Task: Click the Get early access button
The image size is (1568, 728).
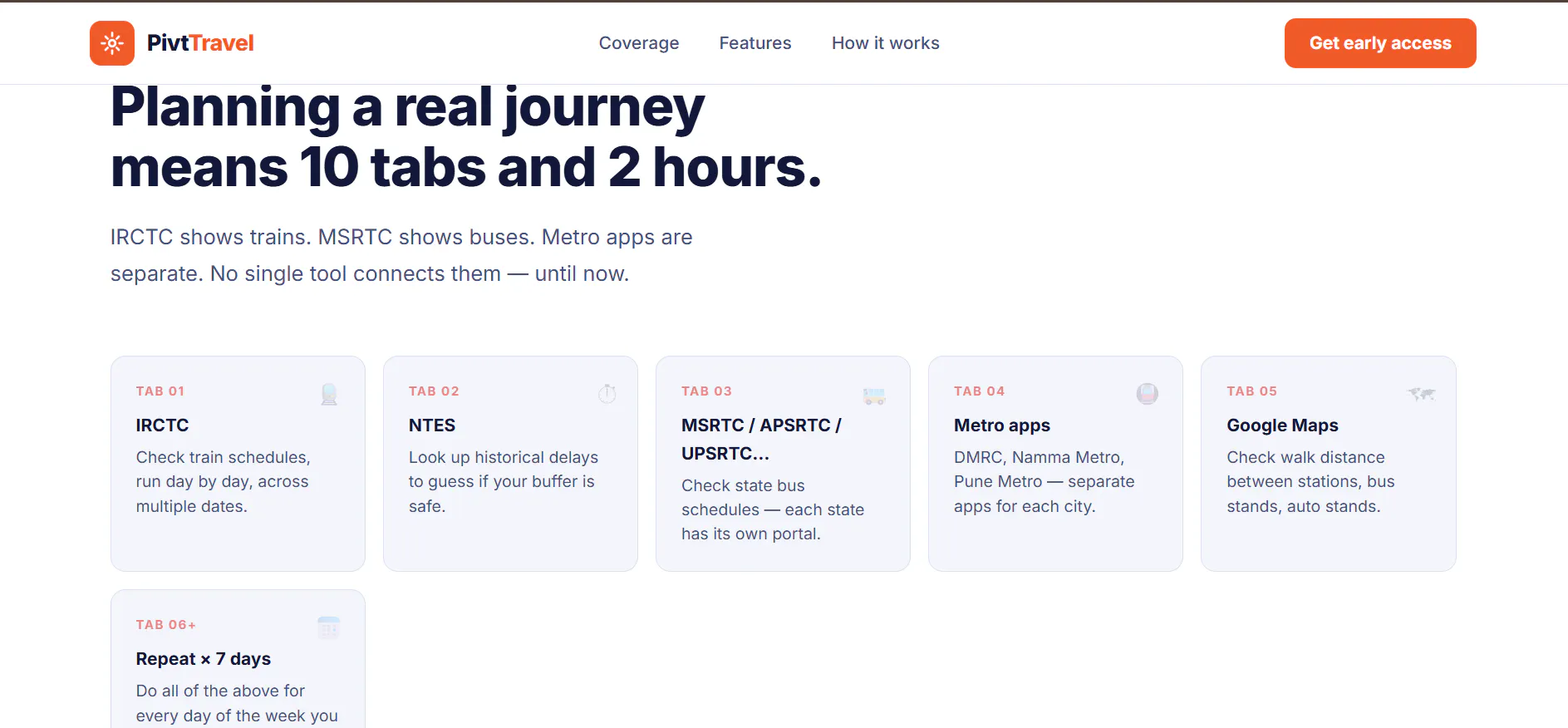Action: (1380, 43)
